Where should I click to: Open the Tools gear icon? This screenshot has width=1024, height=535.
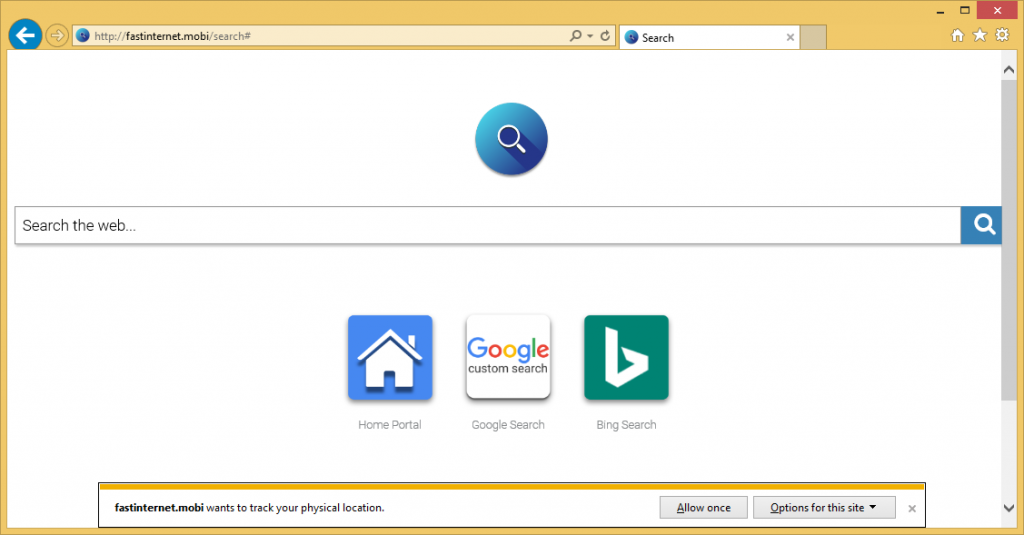point(1002,36)
